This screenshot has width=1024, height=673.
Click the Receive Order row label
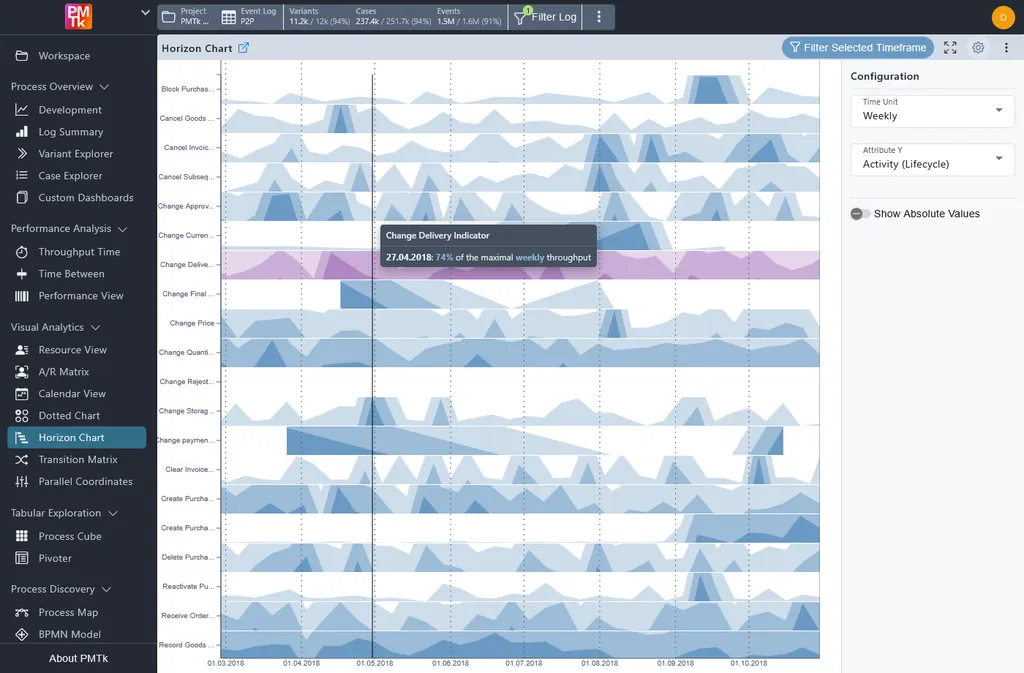187,616
